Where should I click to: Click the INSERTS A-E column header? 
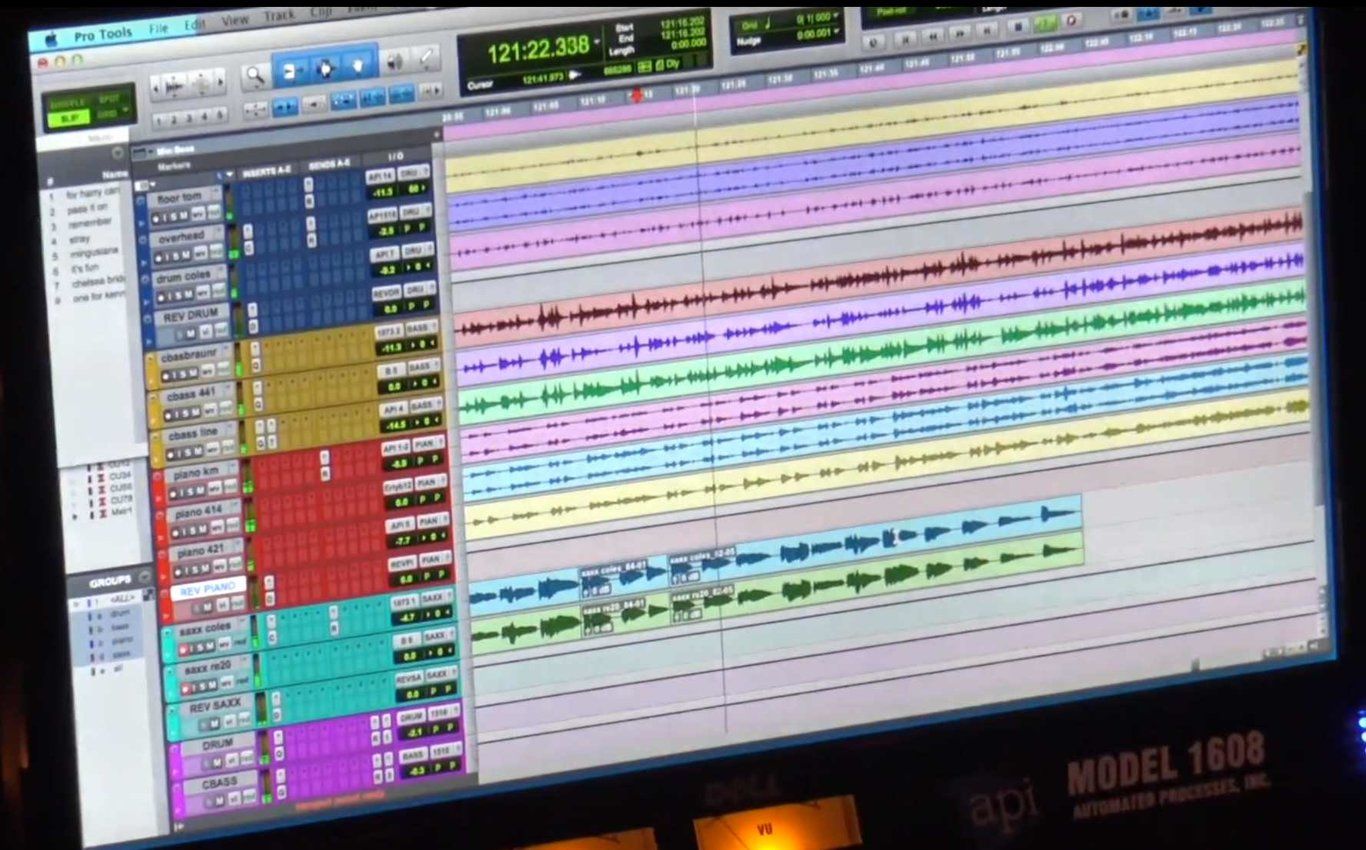[266, 172]
